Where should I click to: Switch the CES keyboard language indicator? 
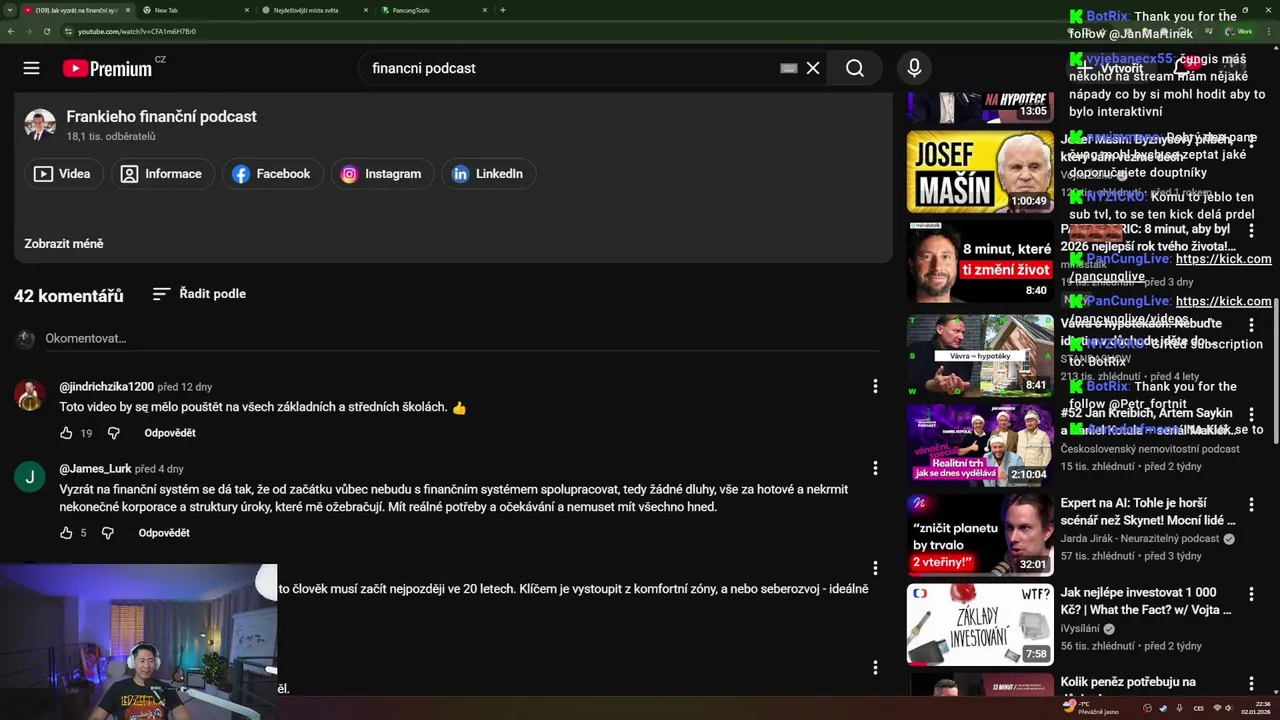pos(1198,708)
